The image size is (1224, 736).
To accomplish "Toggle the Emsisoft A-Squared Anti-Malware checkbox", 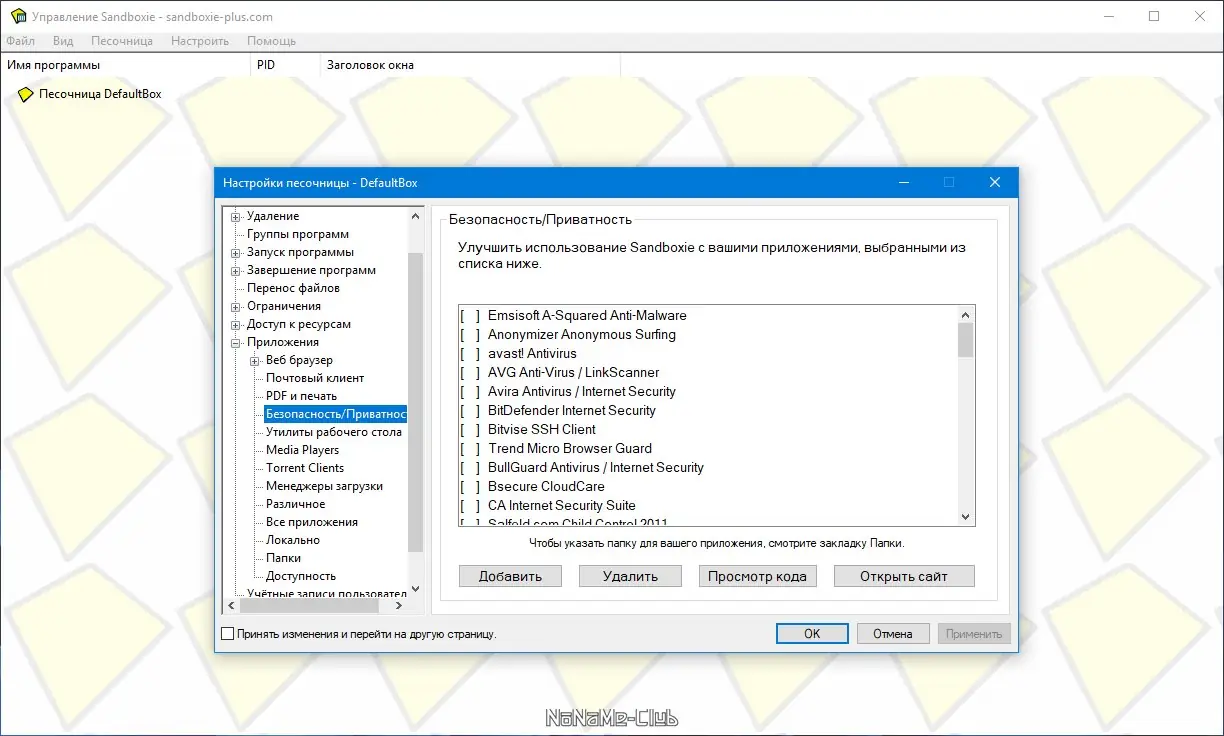I will coord(470,316).
